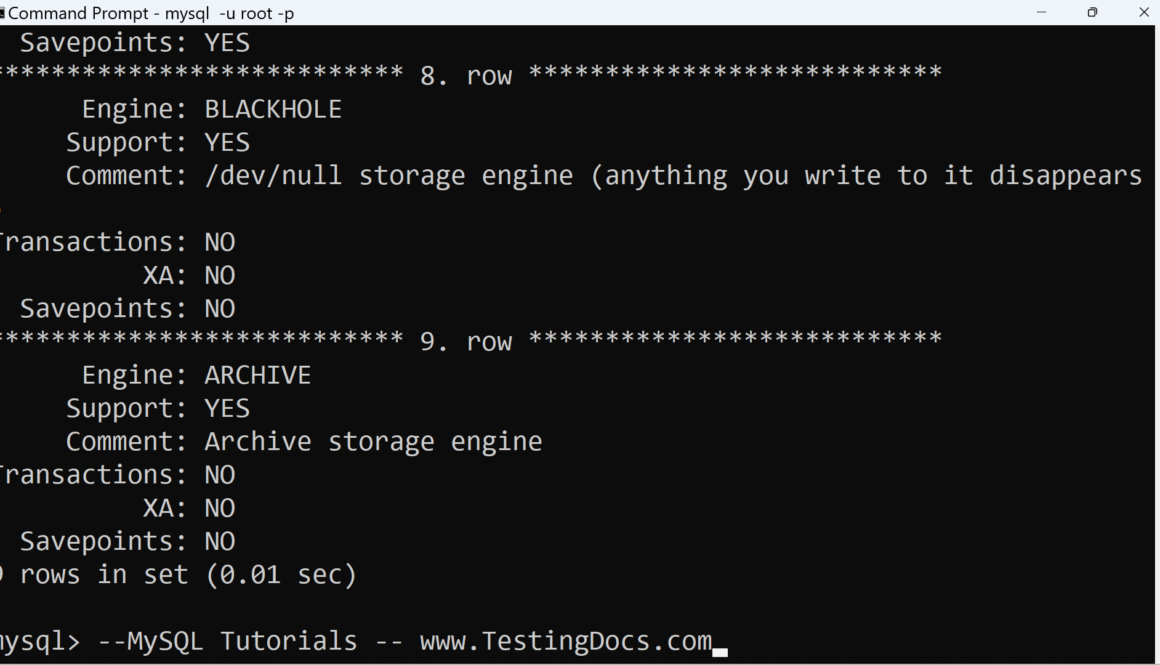This screenshot has width=1160, height=665.
Task: Click the "Transactions: NO" line under BLACKHOLE
Action: pos(117,242)
